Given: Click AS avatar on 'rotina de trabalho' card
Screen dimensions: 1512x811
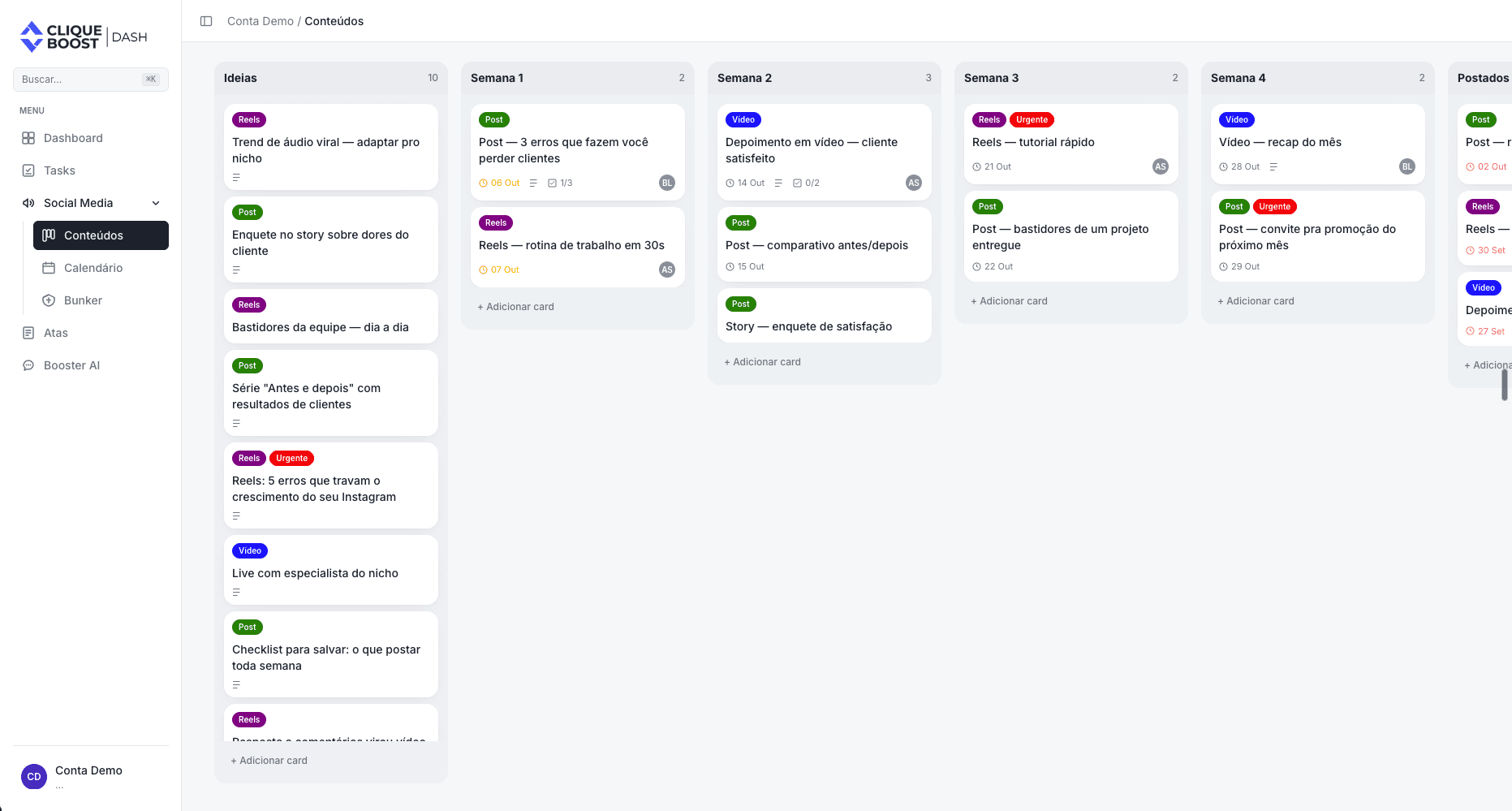Looking at the screenshot, I should tap(667, 270).
